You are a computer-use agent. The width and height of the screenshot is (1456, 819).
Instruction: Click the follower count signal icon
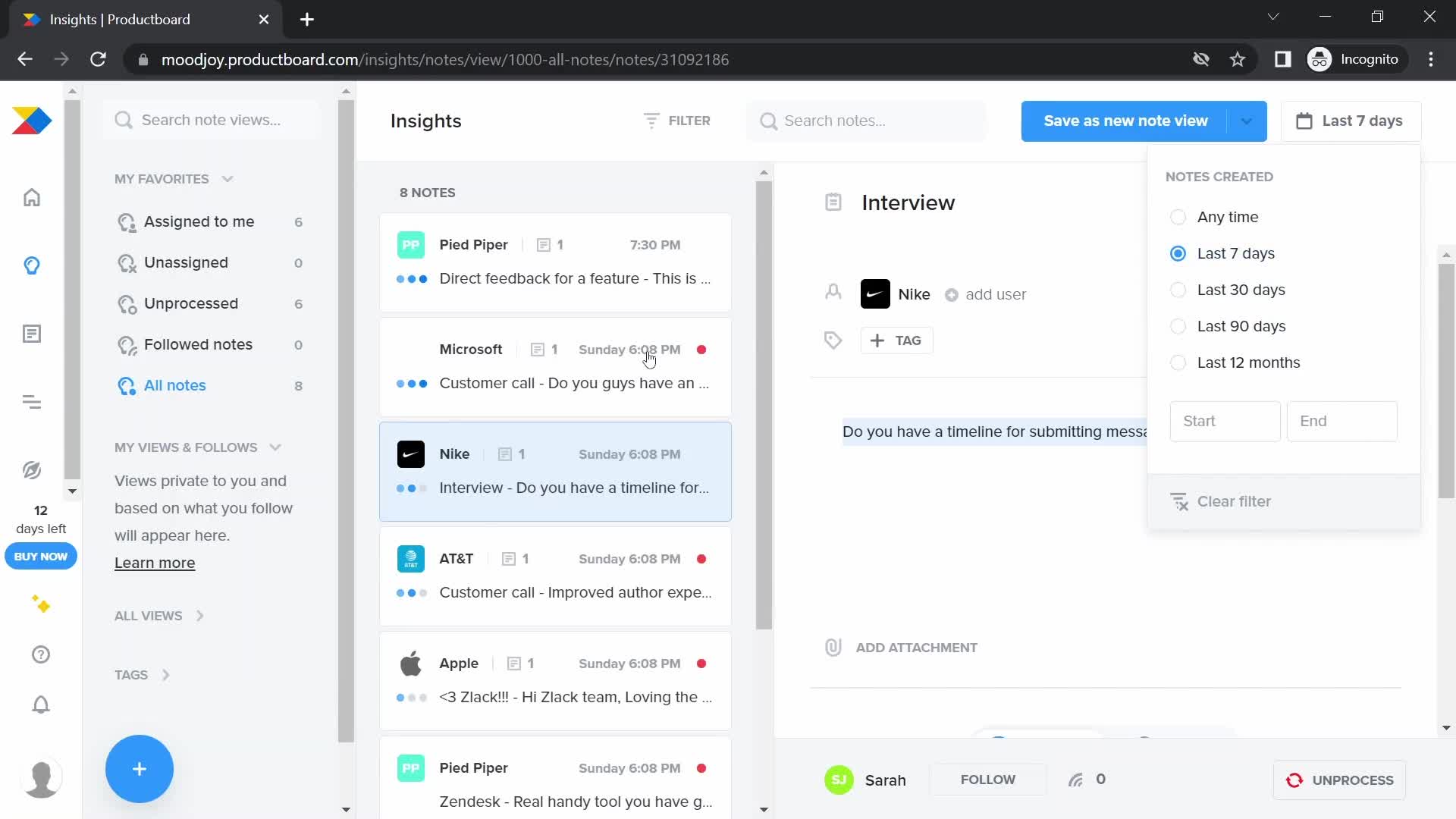coord(1075,780)
